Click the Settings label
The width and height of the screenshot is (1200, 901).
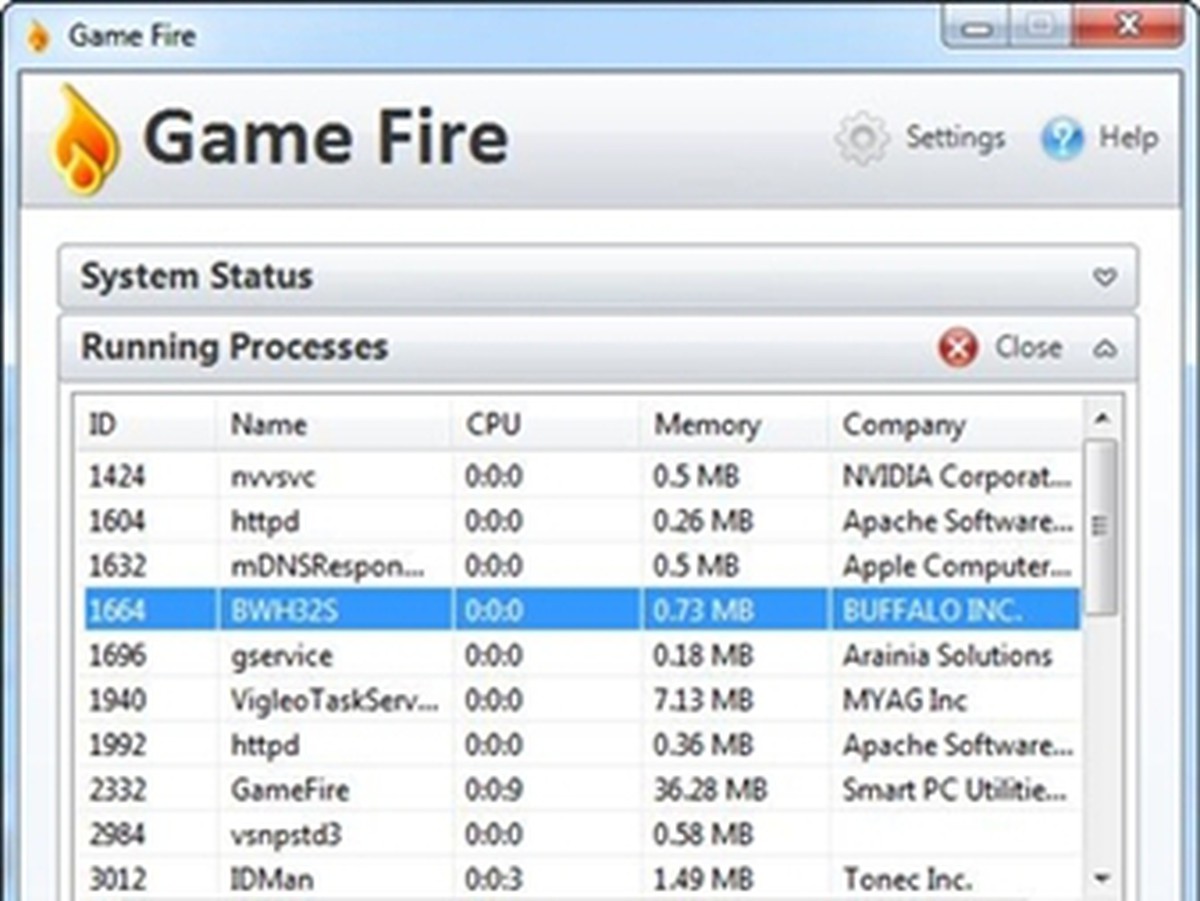tap(955, 138)
